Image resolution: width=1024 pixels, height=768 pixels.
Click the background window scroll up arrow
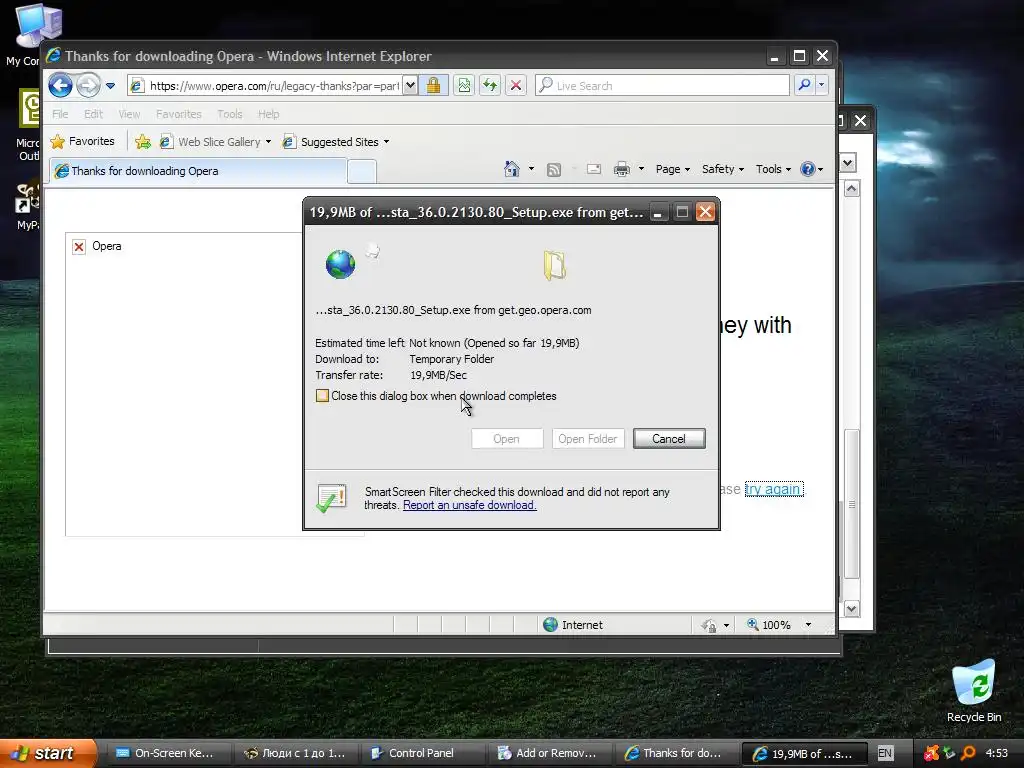coord(852,189)
